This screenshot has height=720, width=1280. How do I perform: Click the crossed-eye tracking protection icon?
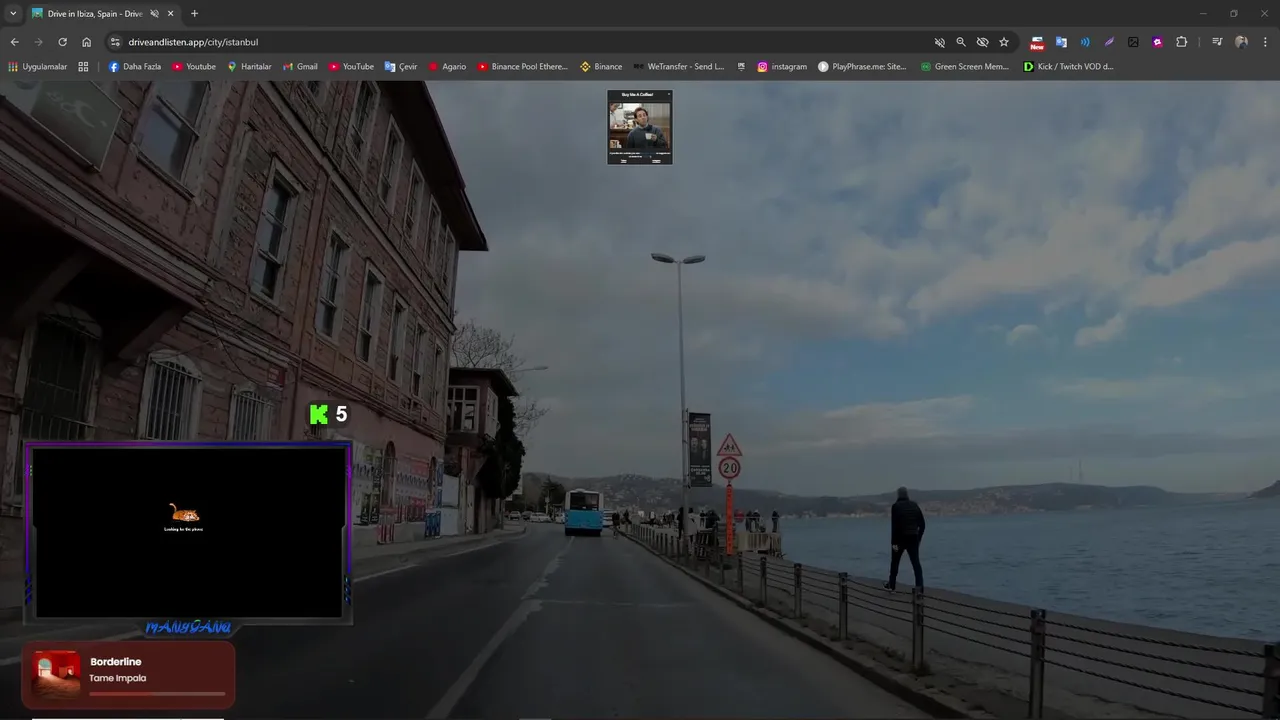coord(982,42)
